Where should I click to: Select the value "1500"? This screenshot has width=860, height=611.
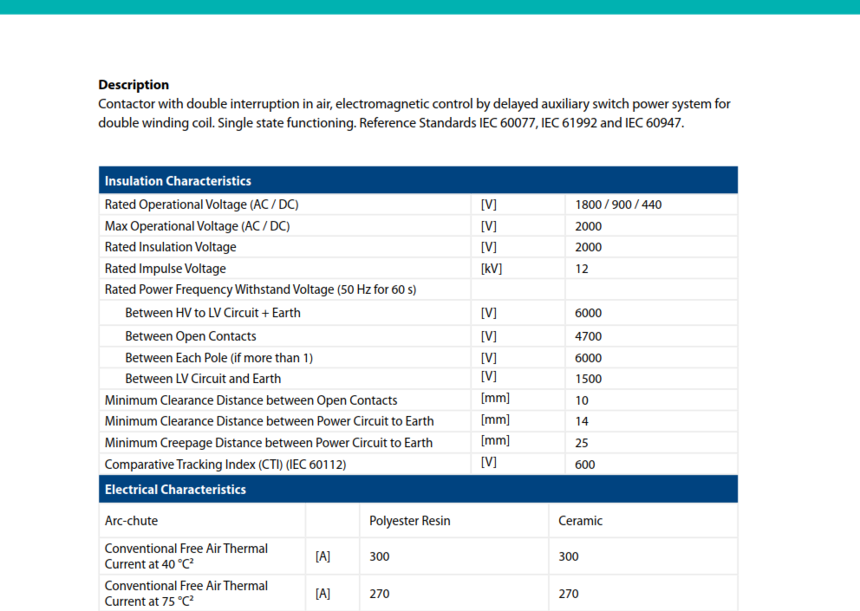[x=588, y=378]
